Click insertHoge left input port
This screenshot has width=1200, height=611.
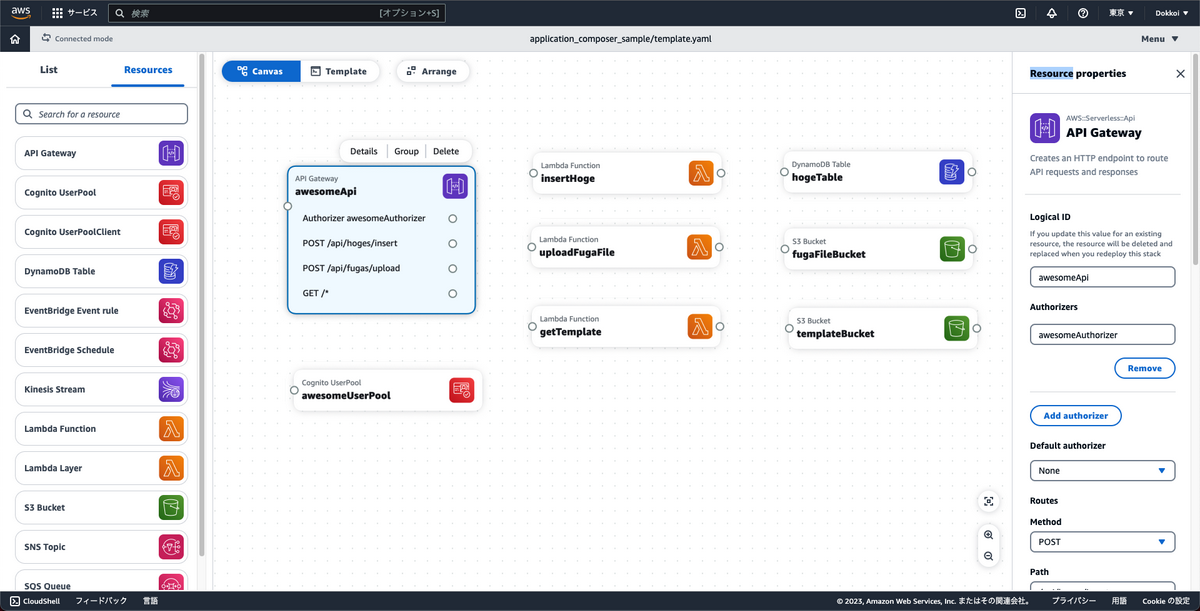pyautogui.click(x=533, y=172)
